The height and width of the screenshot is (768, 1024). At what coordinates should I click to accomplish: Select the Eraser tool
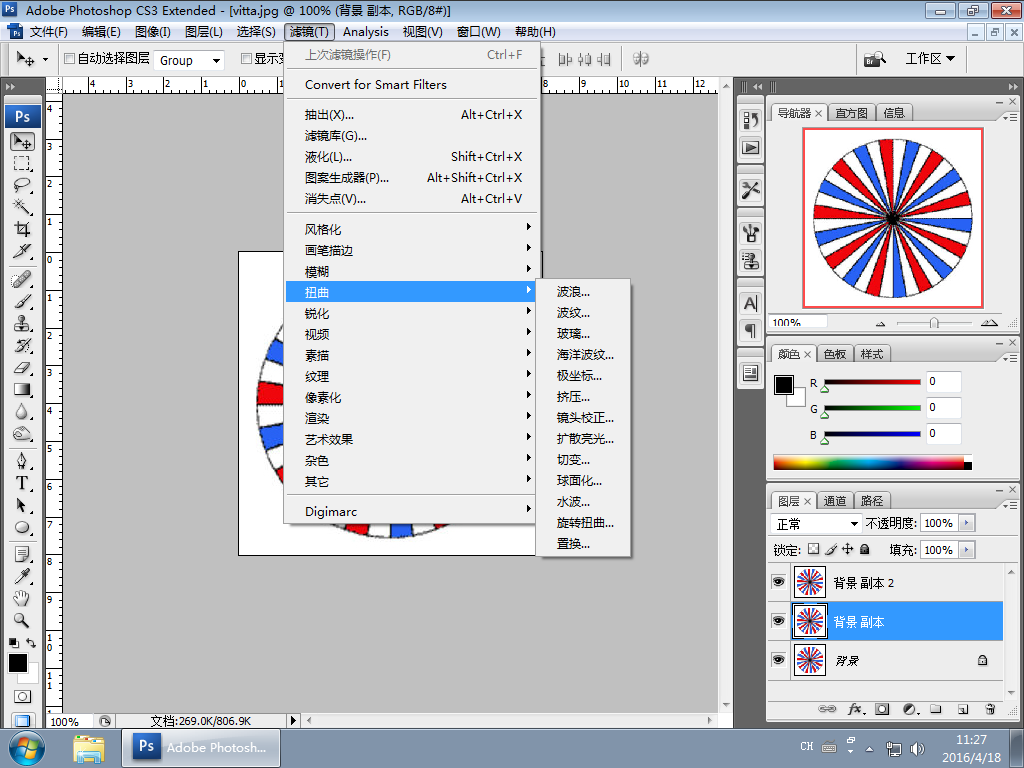22,368
